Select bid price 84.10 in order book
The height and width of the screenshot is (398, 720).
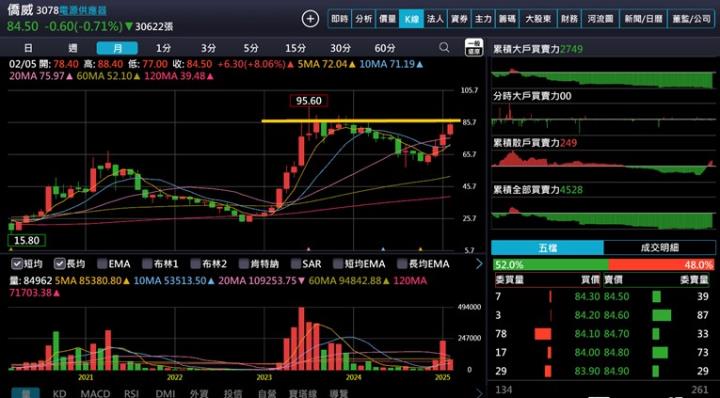587,334
